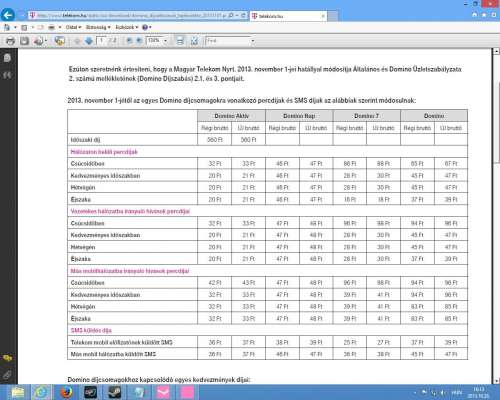Show hidden tray icons arrow

coord(415,392)
